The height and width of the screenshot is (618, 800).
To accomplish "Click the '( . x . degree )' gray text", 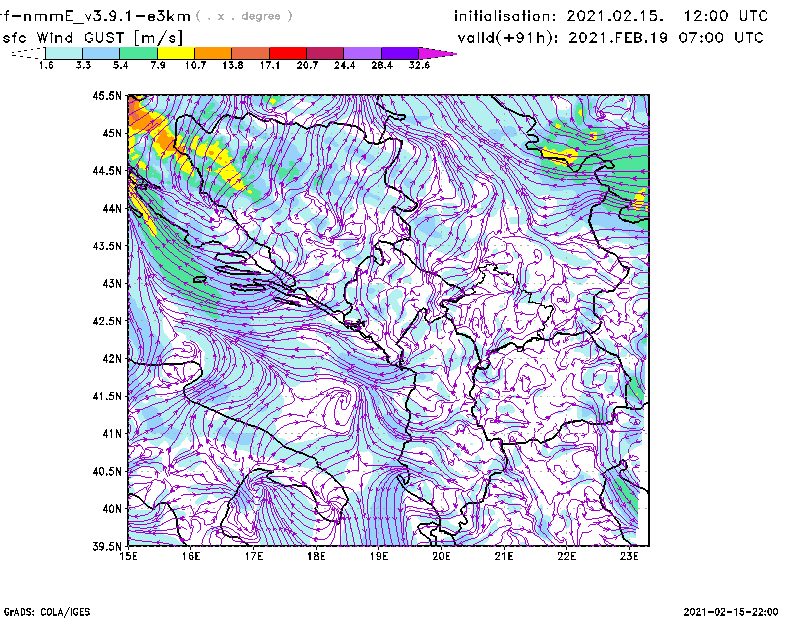I will [x=244, y=16].
